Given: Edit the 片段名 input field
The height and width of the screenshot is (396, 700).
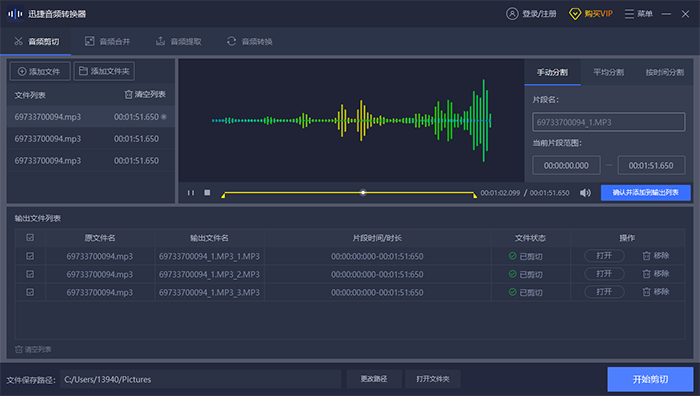Looking at the screenshot, I should click(x=608, y=122).
